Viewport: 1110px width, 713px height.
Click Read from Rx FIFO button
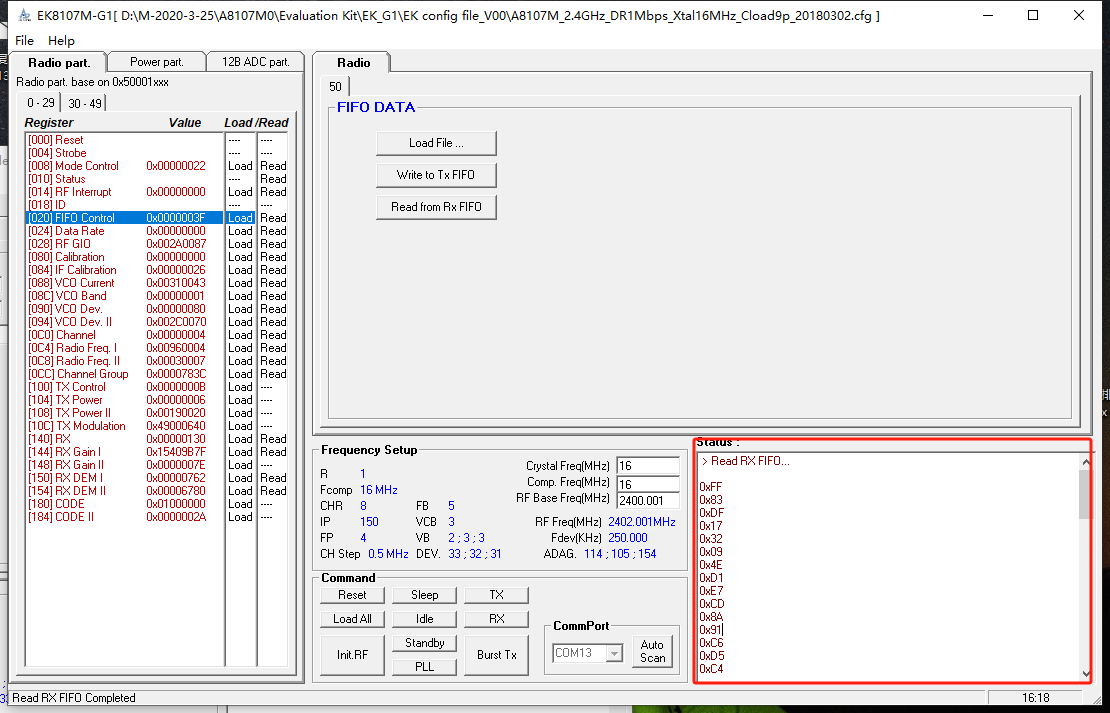pos(436,207)
